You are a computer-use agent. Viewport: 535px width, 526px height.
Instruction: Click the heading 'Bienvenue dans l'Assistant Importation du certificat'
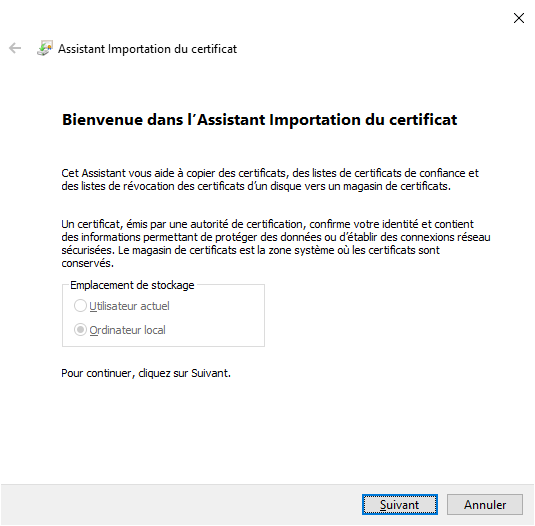click(x=259, y=120)
